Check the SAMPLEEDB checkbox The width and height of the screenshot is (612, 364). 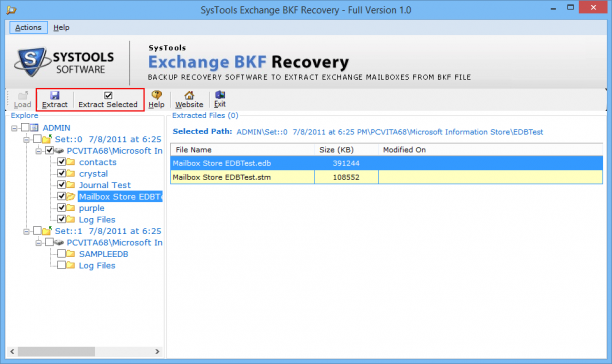61,254
